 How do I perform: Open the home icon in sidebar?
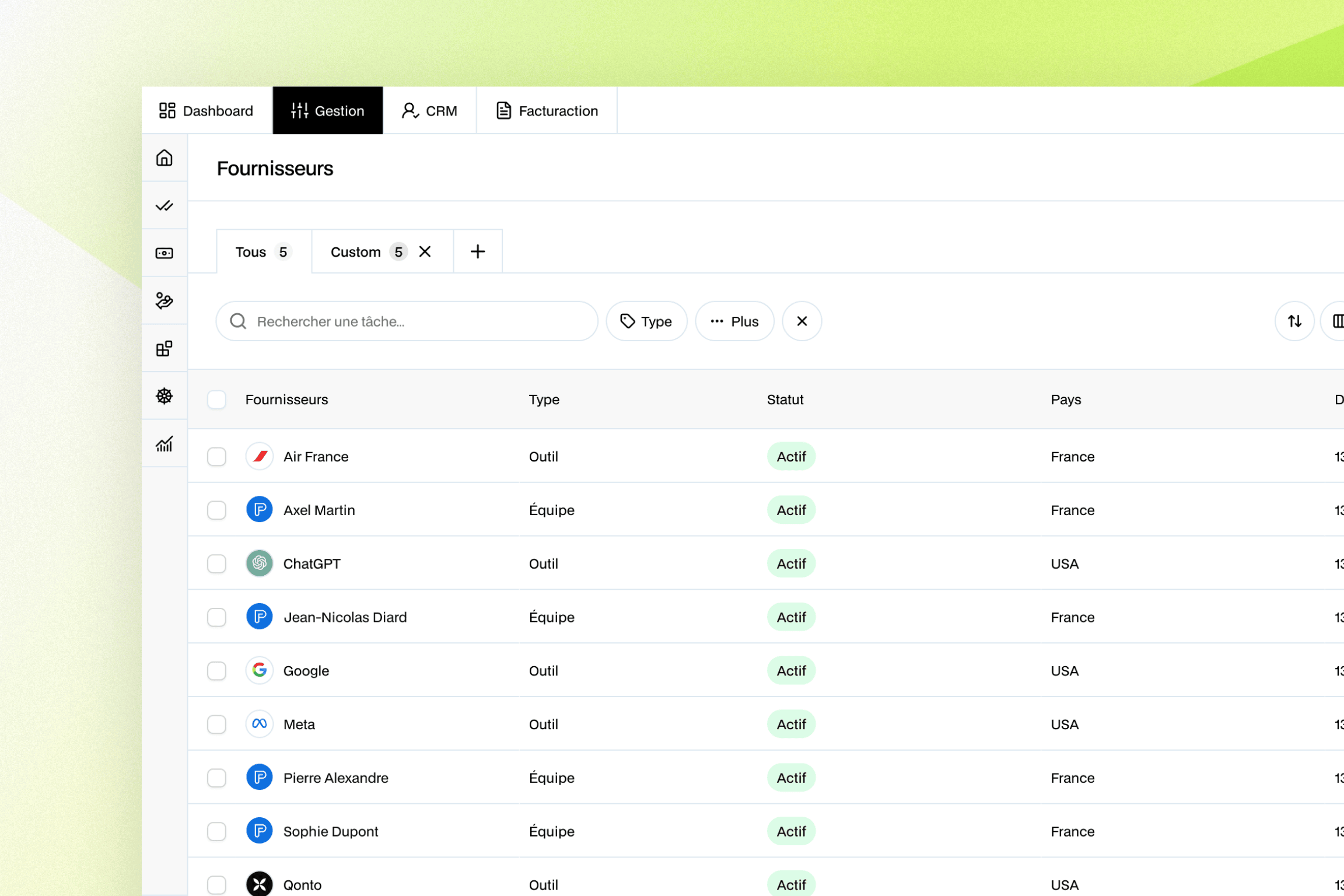tap(164, 158)
